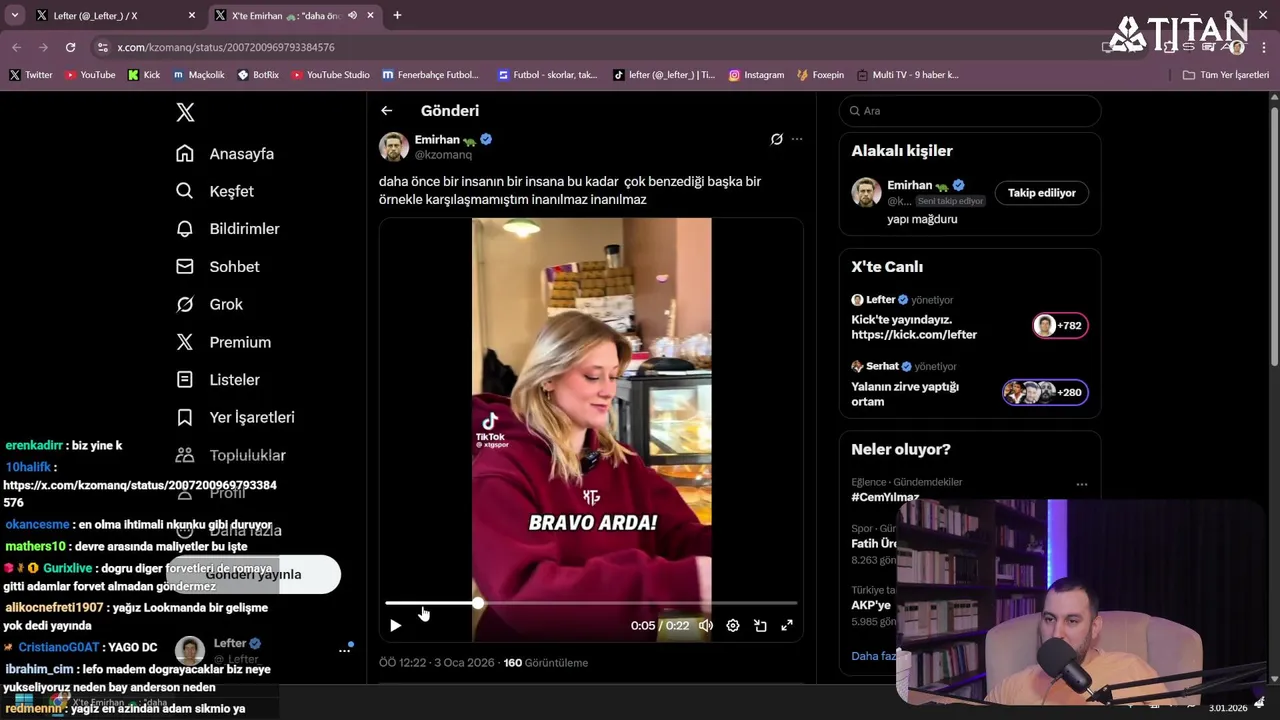Viewport: 1280px width, 720px height.
Task: Toggle picture-in-picture for video
Action: (760, 625)
